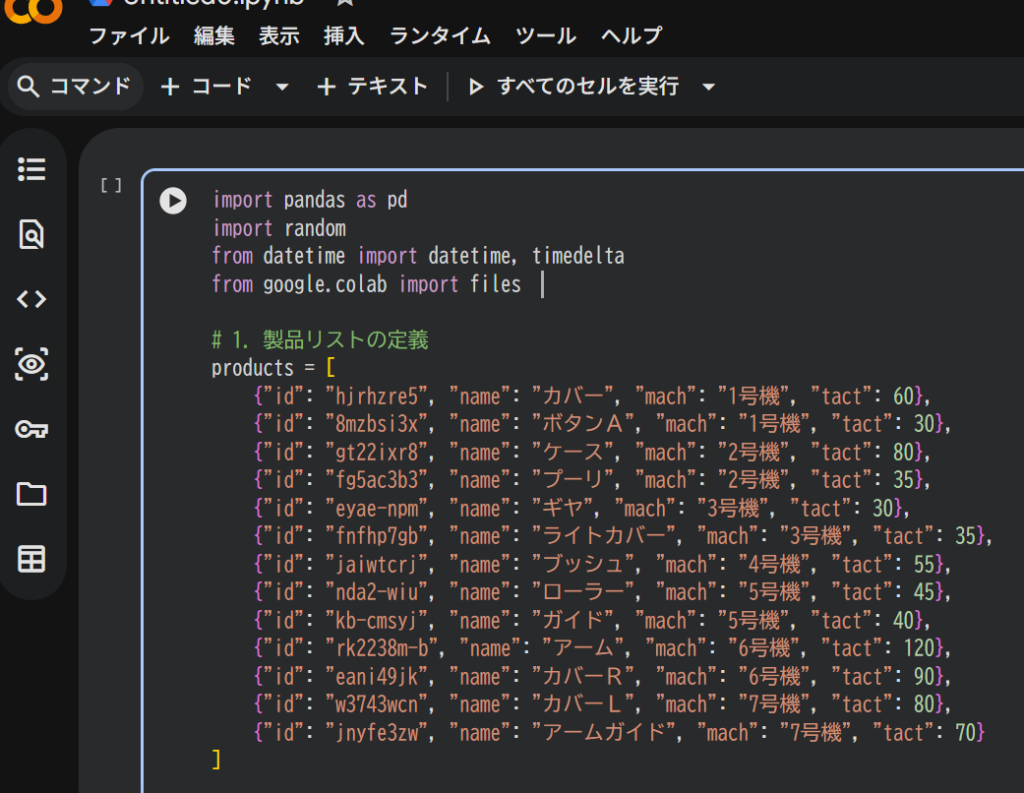The height and width of the screenshot is (793, 1024).
Task: Insert a text cell with + テキスト
Action: [x=372, y=87]
